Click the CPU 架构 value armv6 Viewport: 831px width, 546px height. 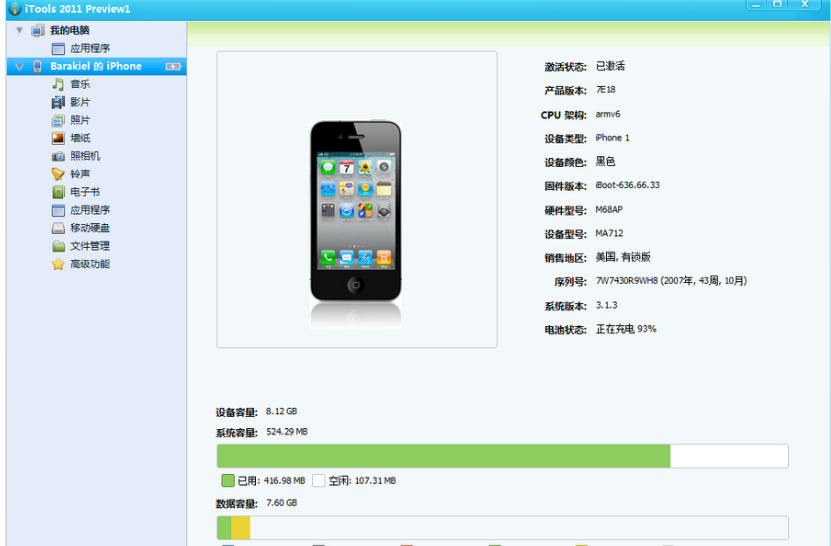608,114
